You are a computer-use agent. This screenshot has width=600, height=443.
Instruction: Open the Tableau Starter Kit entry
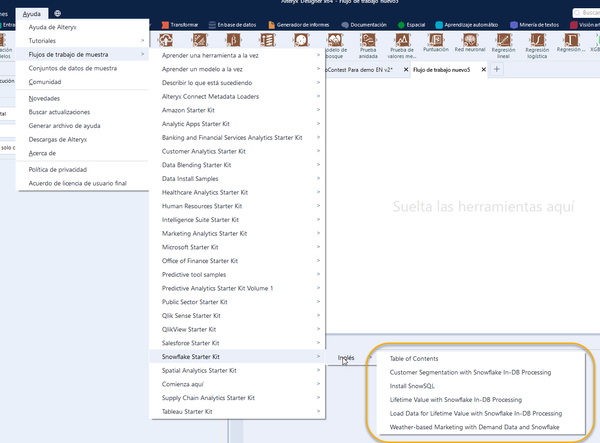(237, 412)
